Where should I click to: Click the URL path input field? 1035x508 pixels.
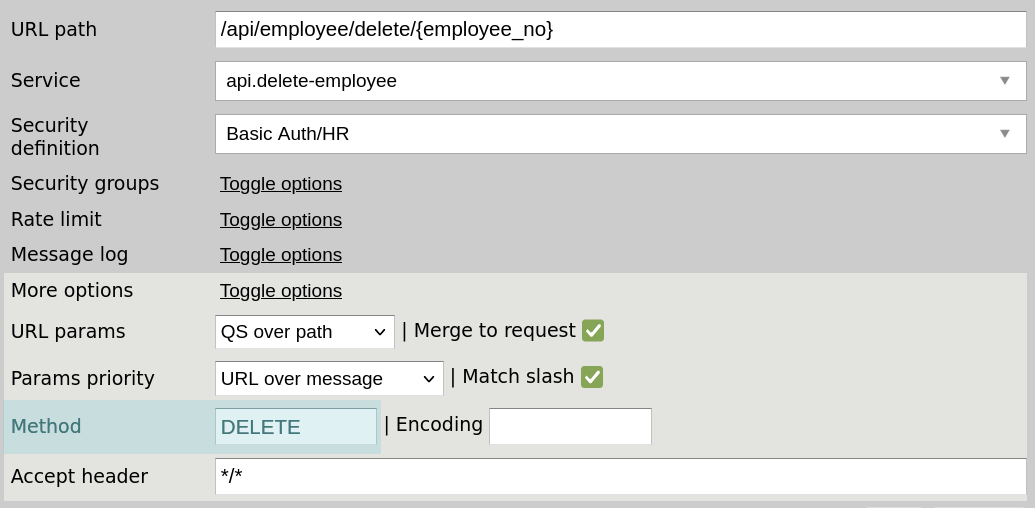pos(620,30)
